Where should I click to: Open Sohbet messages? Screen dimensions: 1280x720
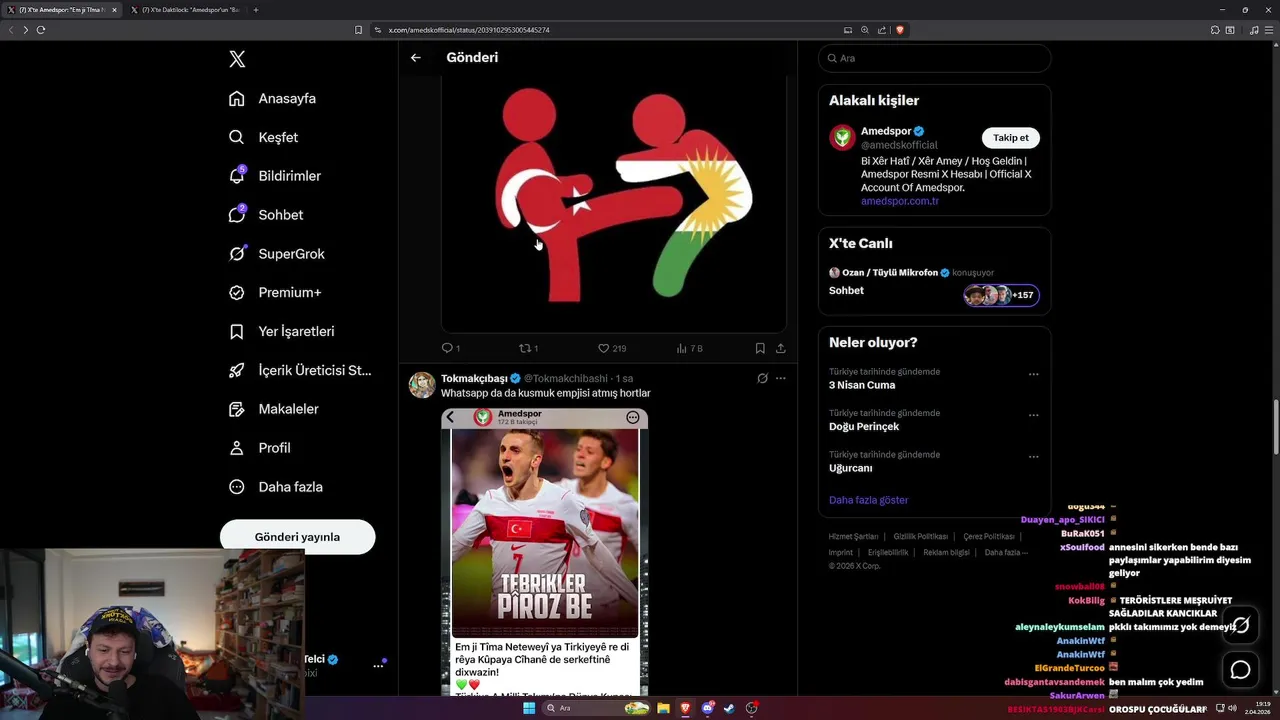point(266,215)
